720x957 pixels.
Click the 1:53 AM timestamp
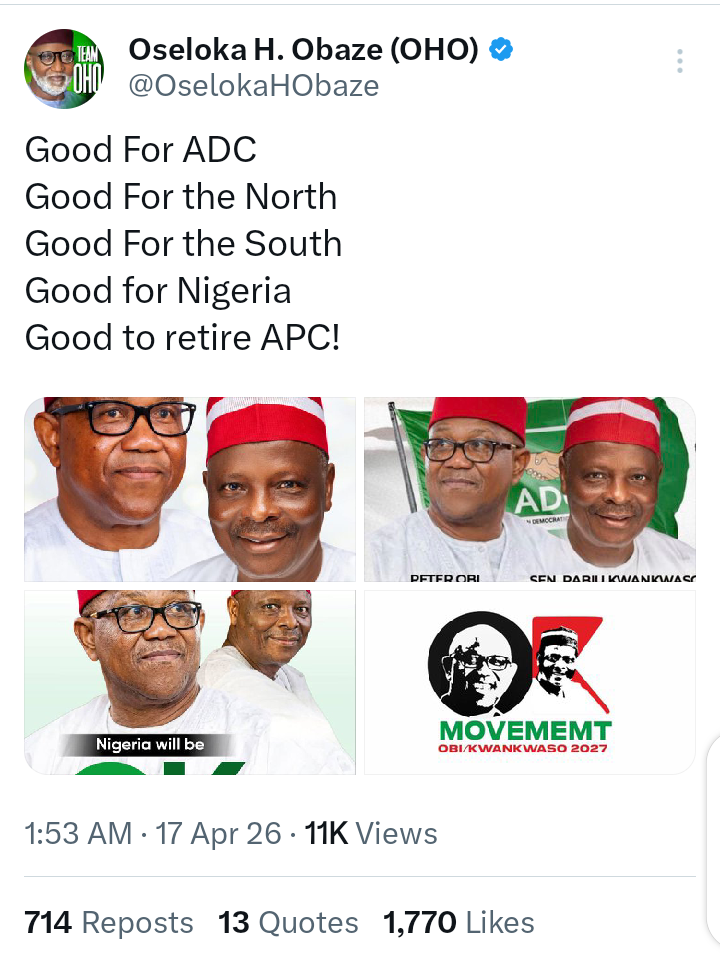point(78,834)
